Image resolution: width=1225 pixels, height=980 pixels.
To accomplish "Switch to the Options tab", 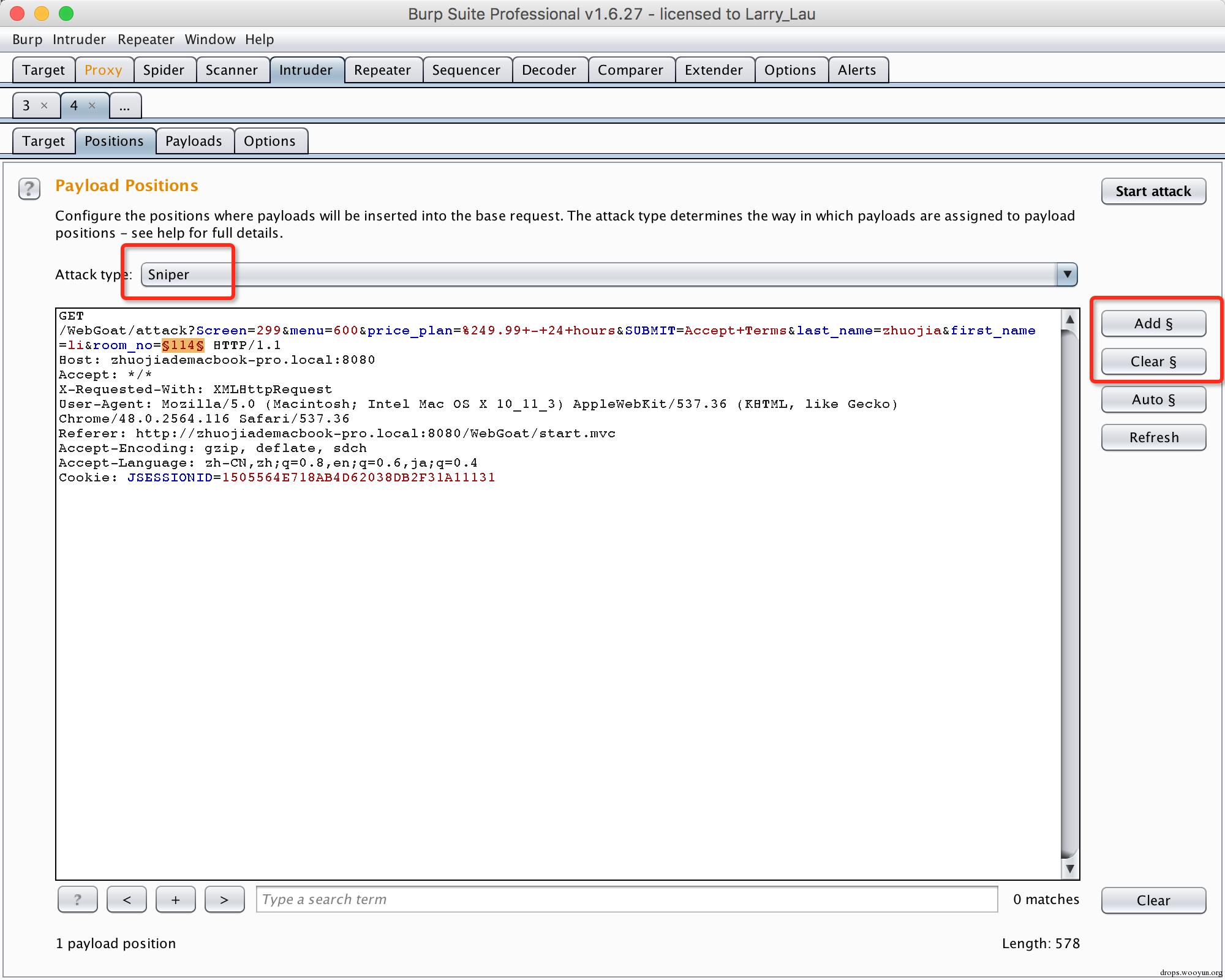I will click(270, 141).
